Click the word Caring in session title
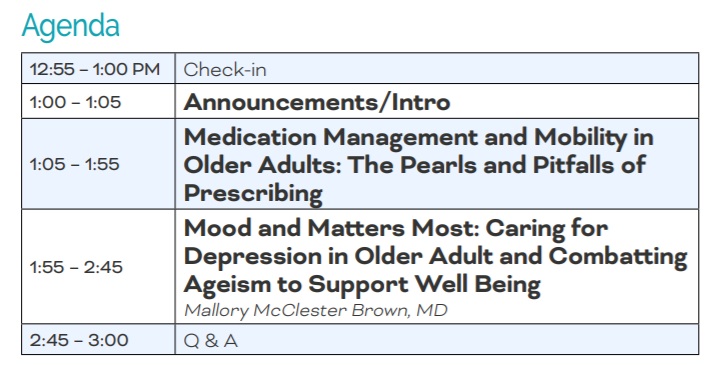Screen dimensions: 717x366 pos(525,229)
